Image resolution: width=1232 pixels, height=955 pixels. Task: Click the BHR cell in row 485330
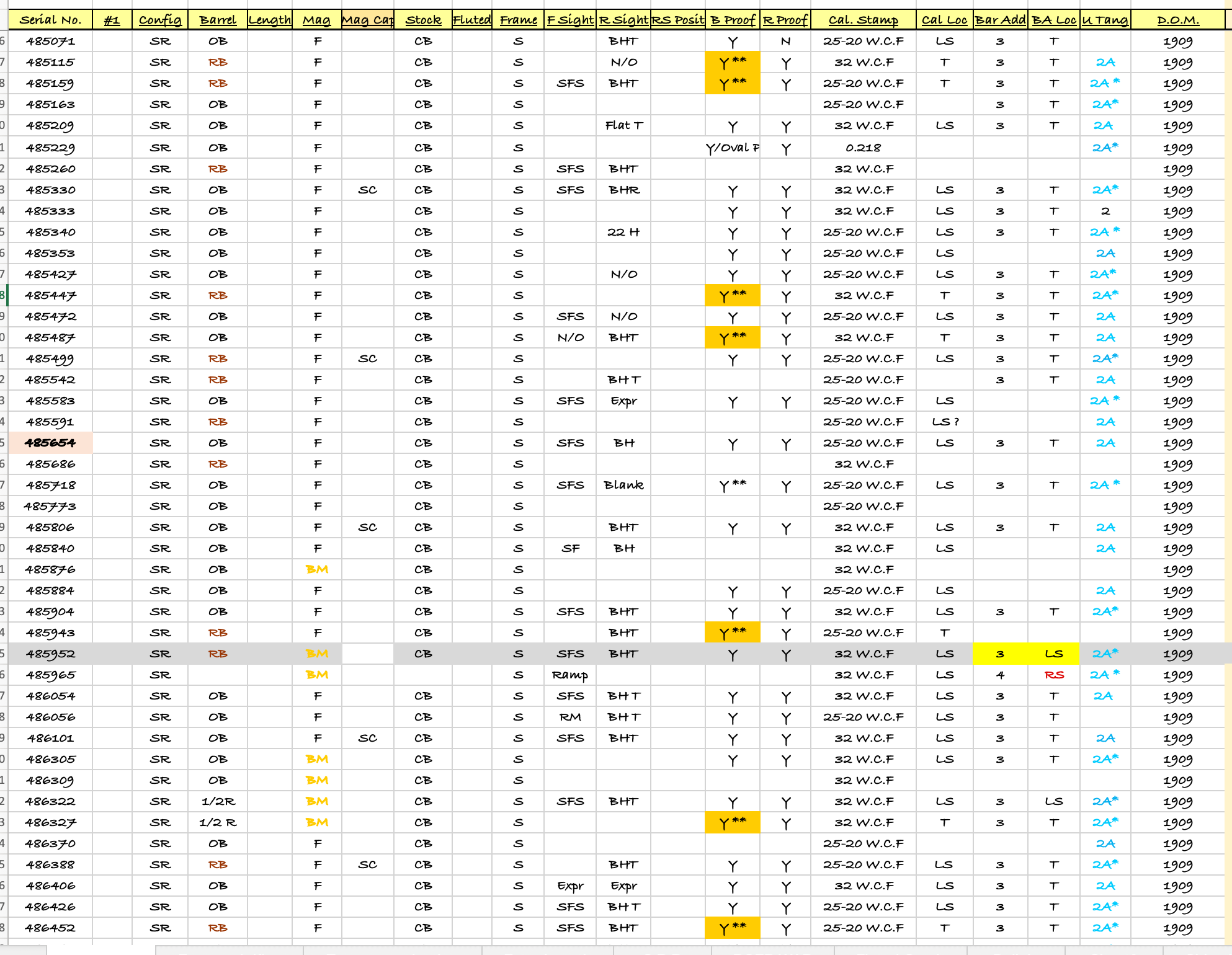pyautogui.click(x=623, y=190)
